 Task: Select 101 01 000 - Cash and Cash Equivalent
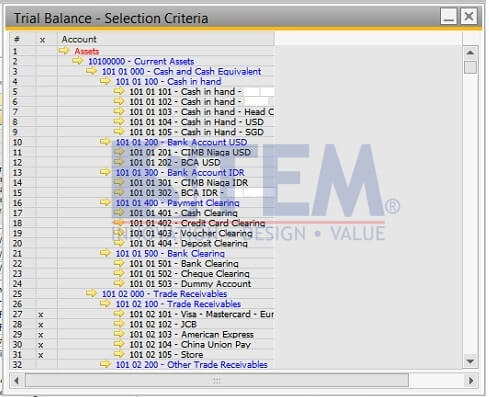(181, 71)
